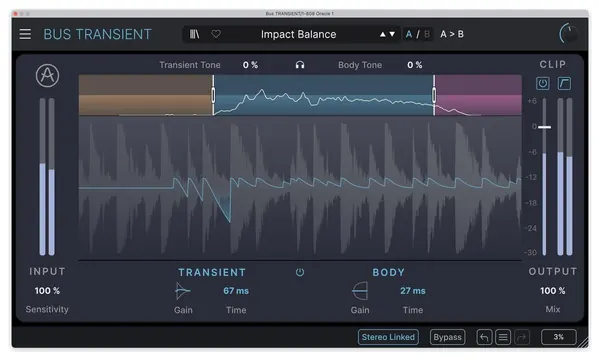
Task: Click the TRANSIENT section label
Action: [x=212, y=272]
